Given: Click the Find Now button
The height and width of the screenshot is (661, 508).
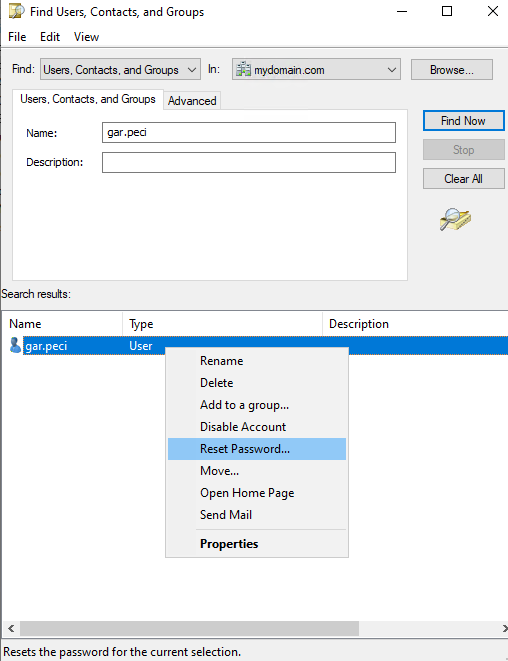Looking at the screenshot, I should tap(463, 121).
